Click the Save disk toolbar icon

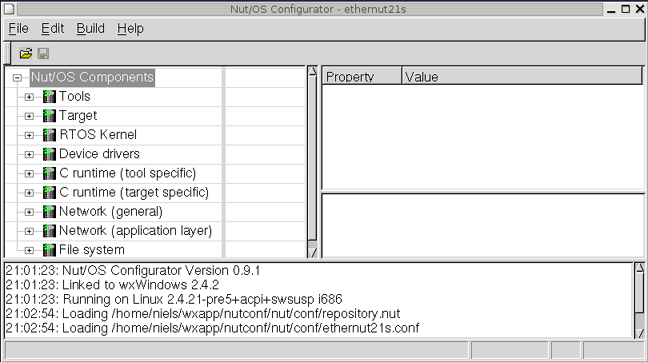[43, 53]
